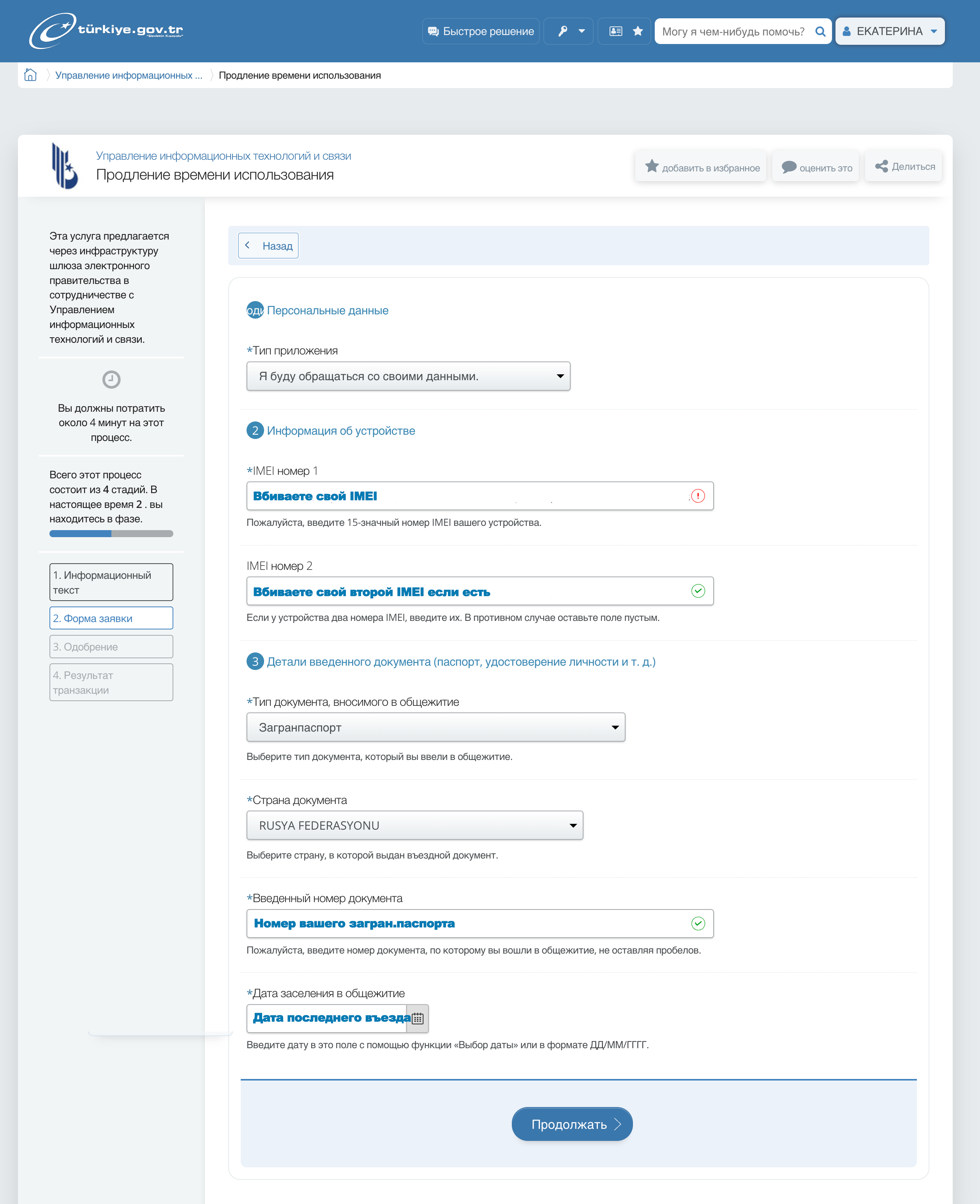
Task: Click the türkiye.gov.tr logo
Action: tap(106, 30)
